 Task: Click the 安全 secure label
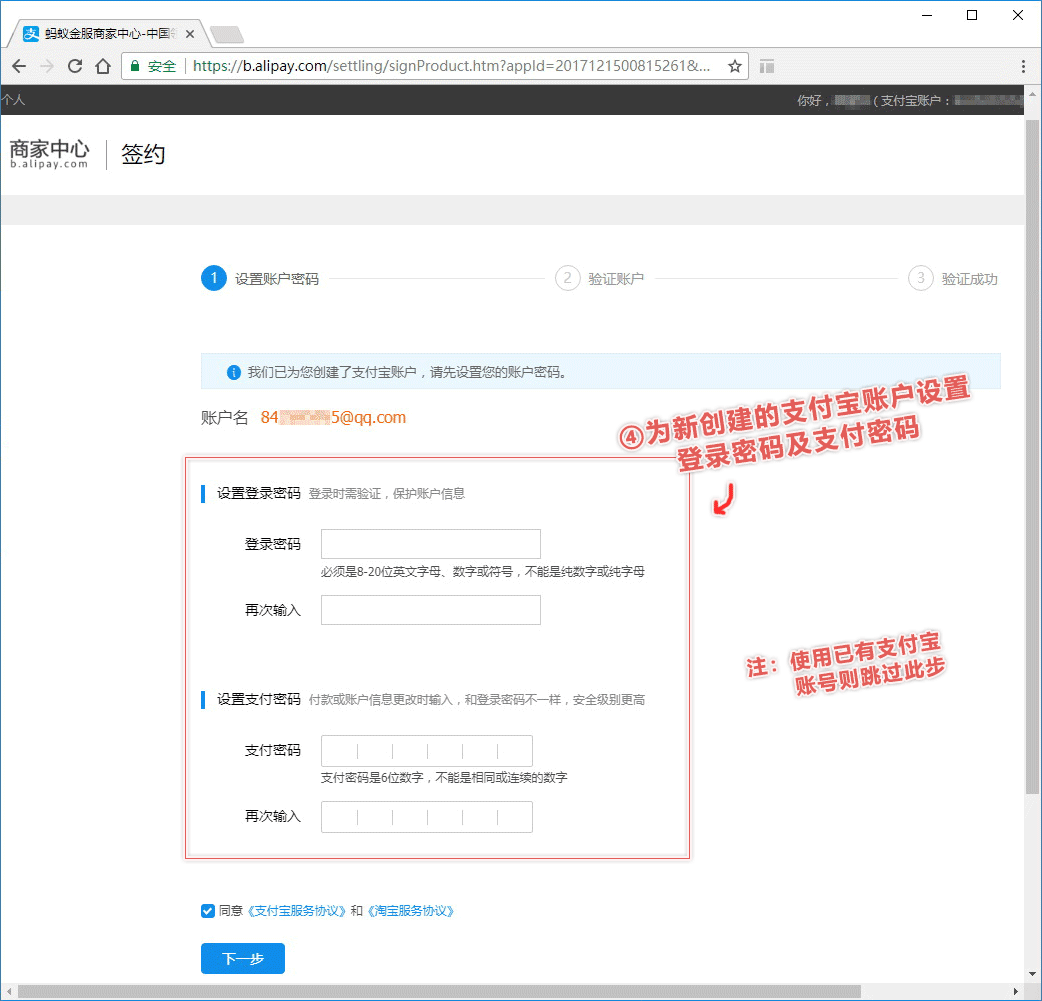coord(161,66)
